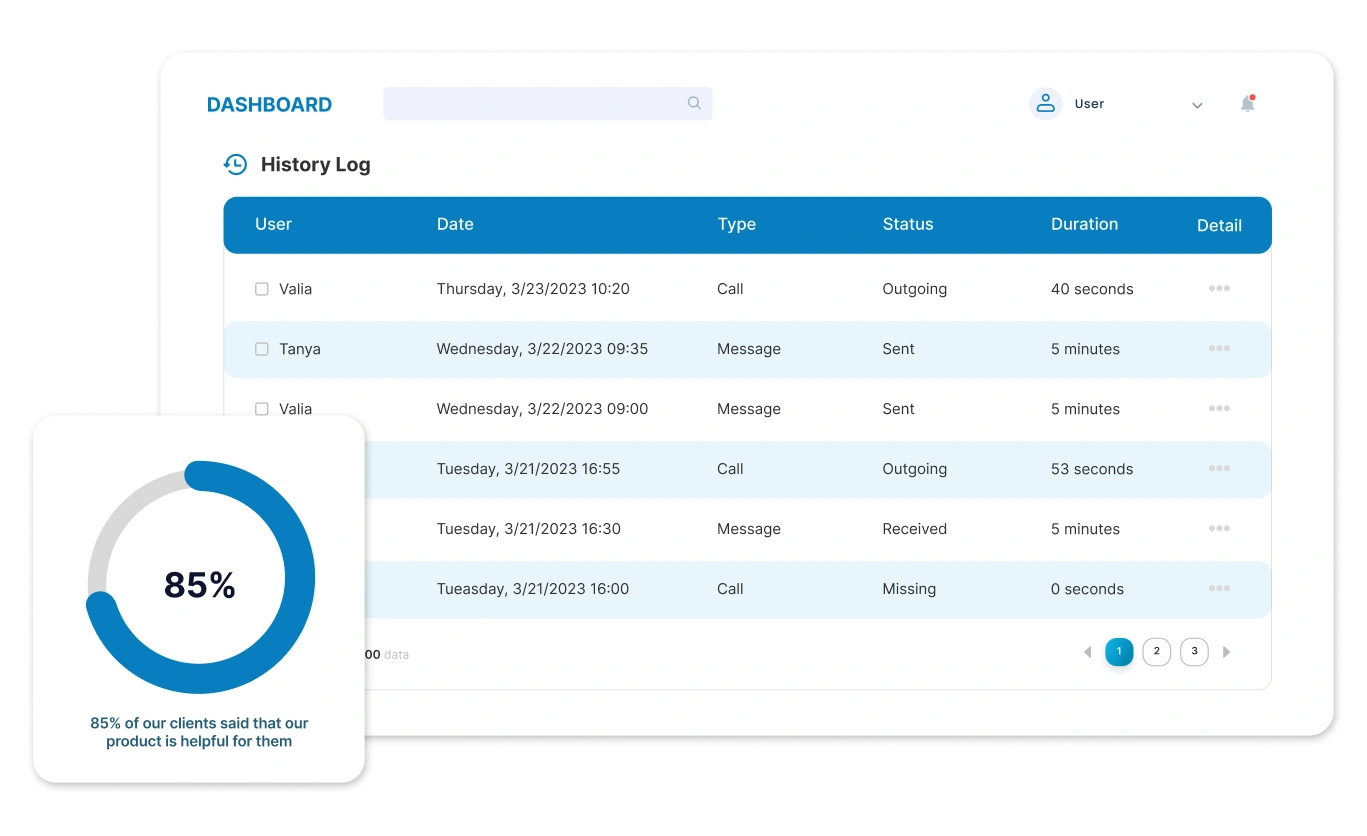Sort by the Duration column header
The height and width of the screenshot is (836, 1367).
tap(1084, 224)
